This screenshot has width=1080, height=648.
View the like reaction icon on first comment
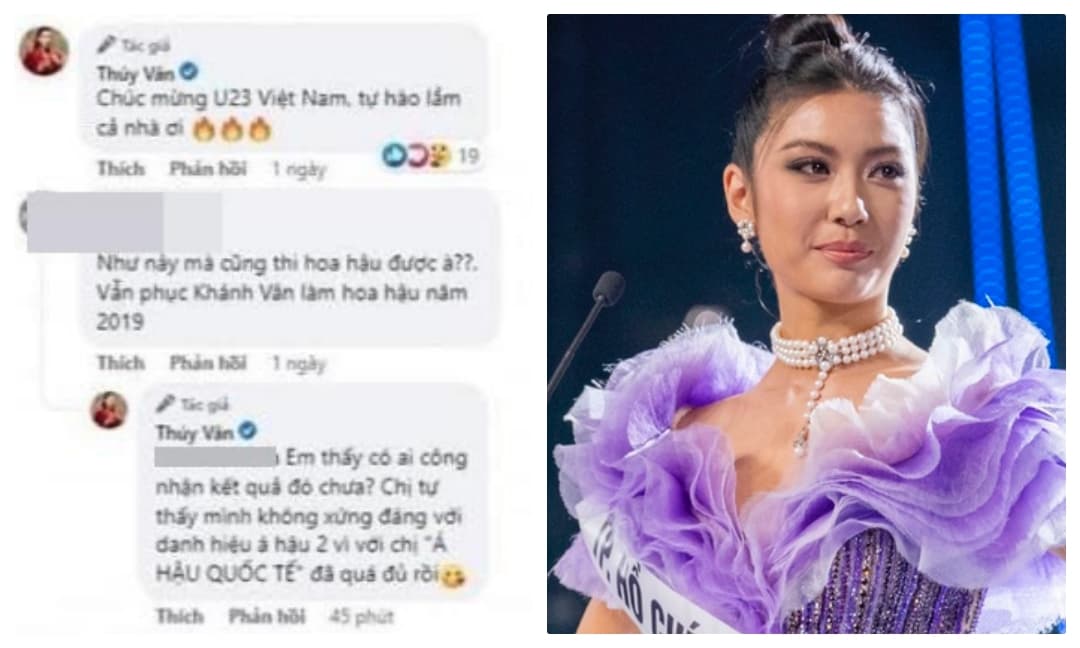coord(394,156)
